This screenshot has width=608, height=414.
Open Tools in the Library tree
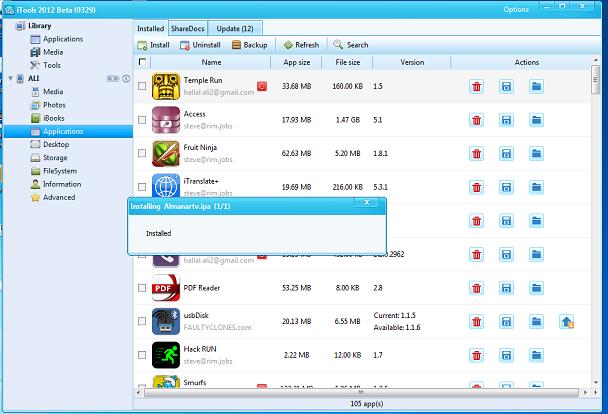[x=46, y=66]
